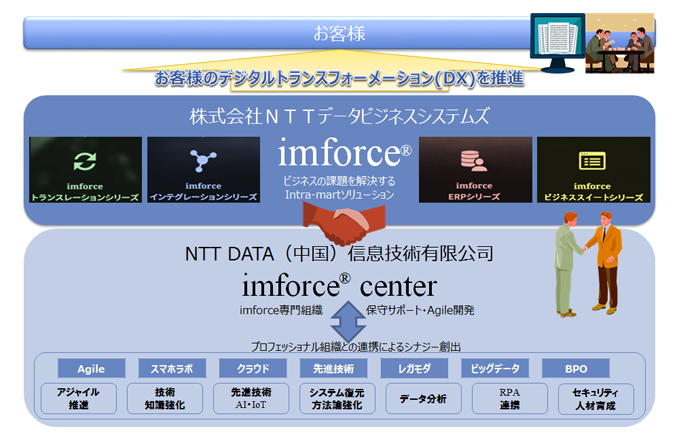Click the 株式会社NTTデータビジネスシステムズ title

point(340,116)
